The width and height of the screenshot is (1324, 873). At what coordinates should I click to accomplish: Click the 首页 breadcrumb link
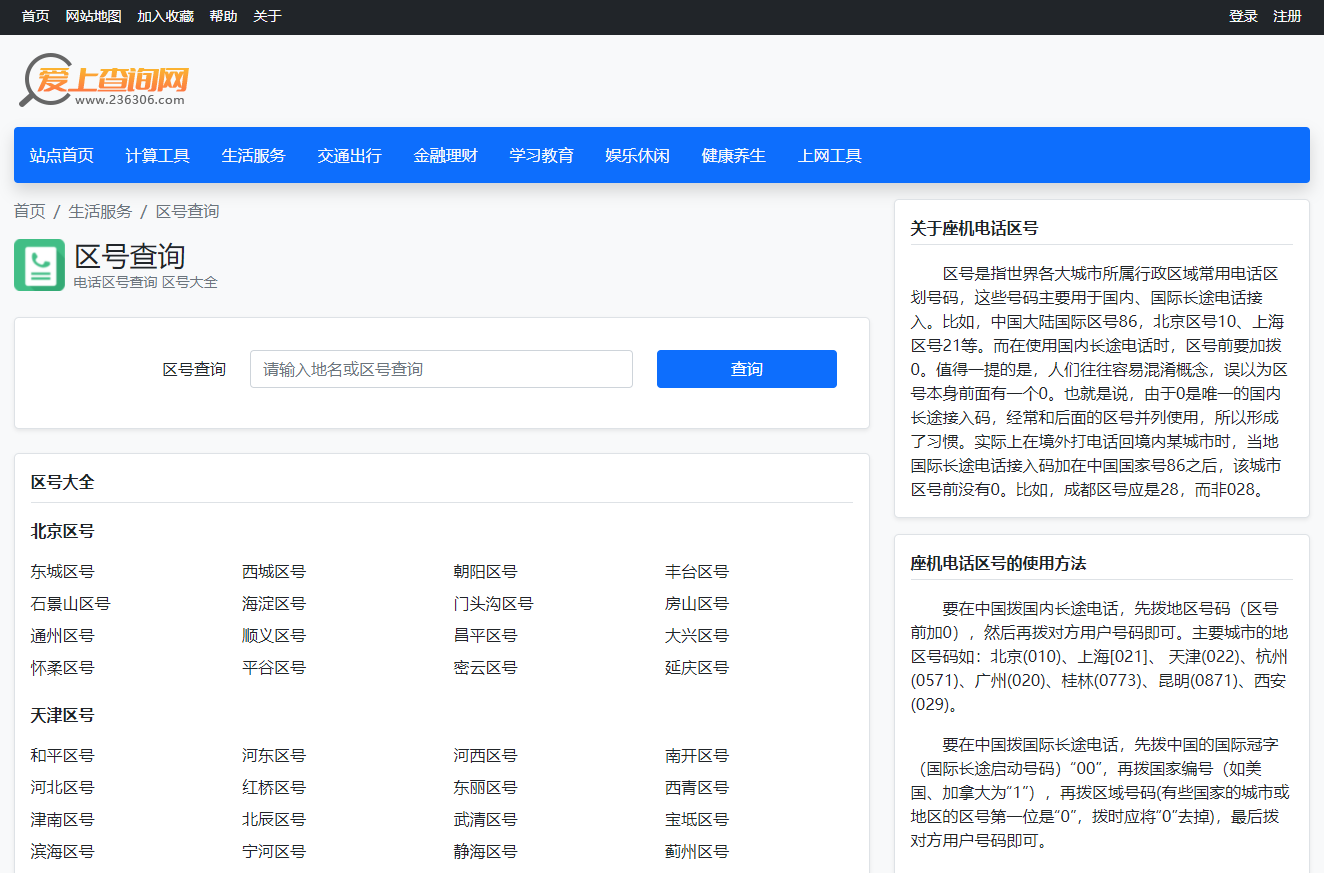[29, 211]
